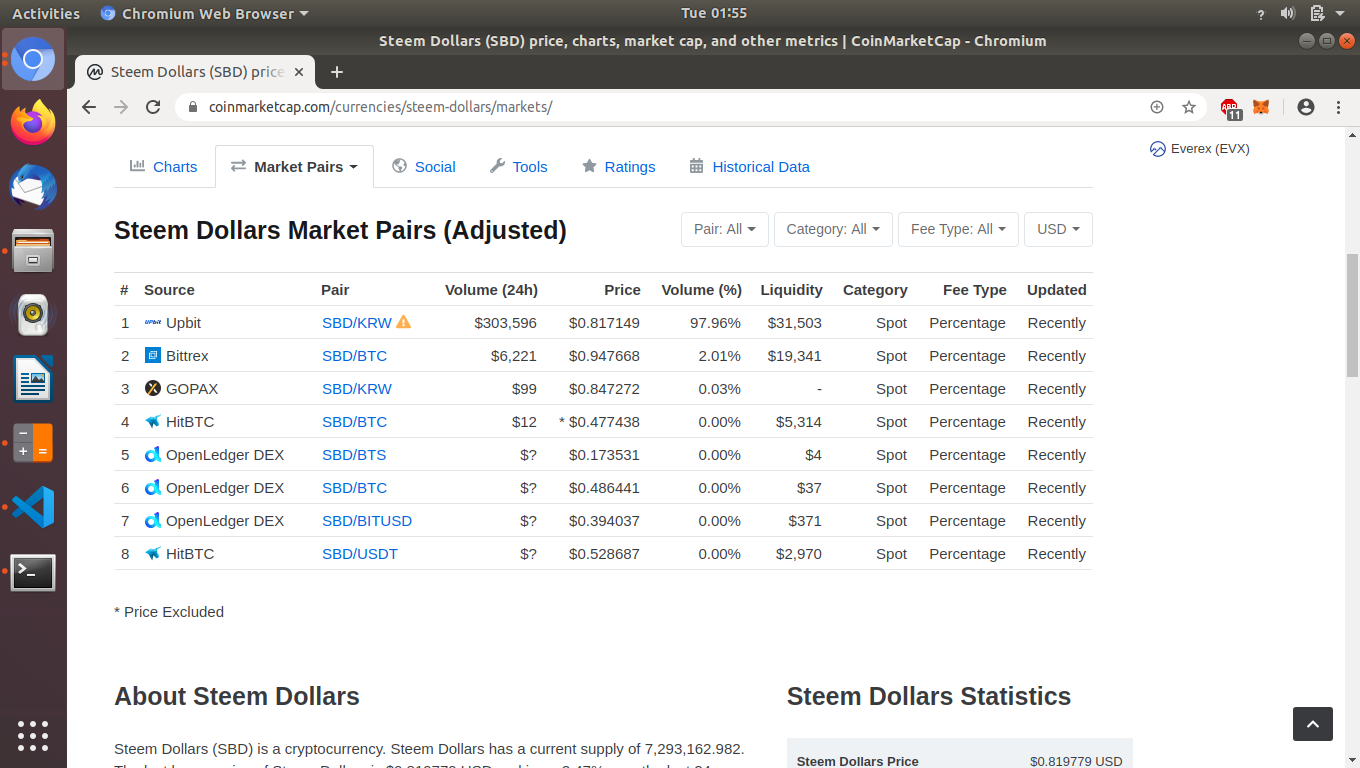Click the Liquidity column header
Image resolution: width=1360 pixels, height=768 pixels.
[x=791, y=290]
